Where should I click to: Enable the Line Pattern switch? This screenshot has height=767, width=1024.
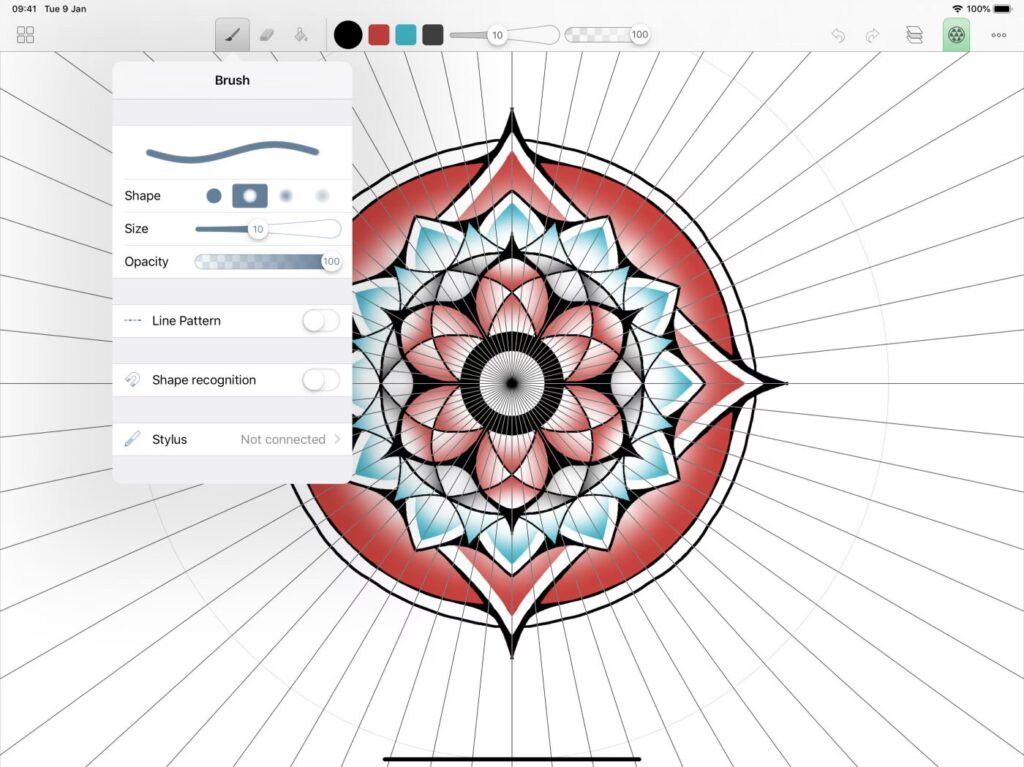tap(321, 321)
